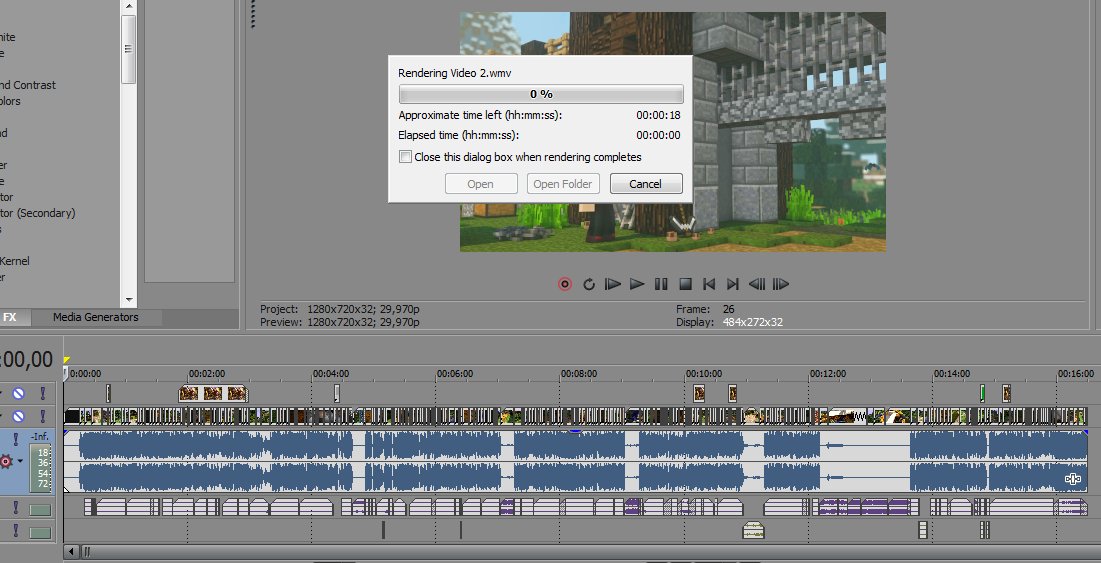The height and width of the screenshot is (563, 1101).
Task: Mute the top video track
Action: (19, 394)
